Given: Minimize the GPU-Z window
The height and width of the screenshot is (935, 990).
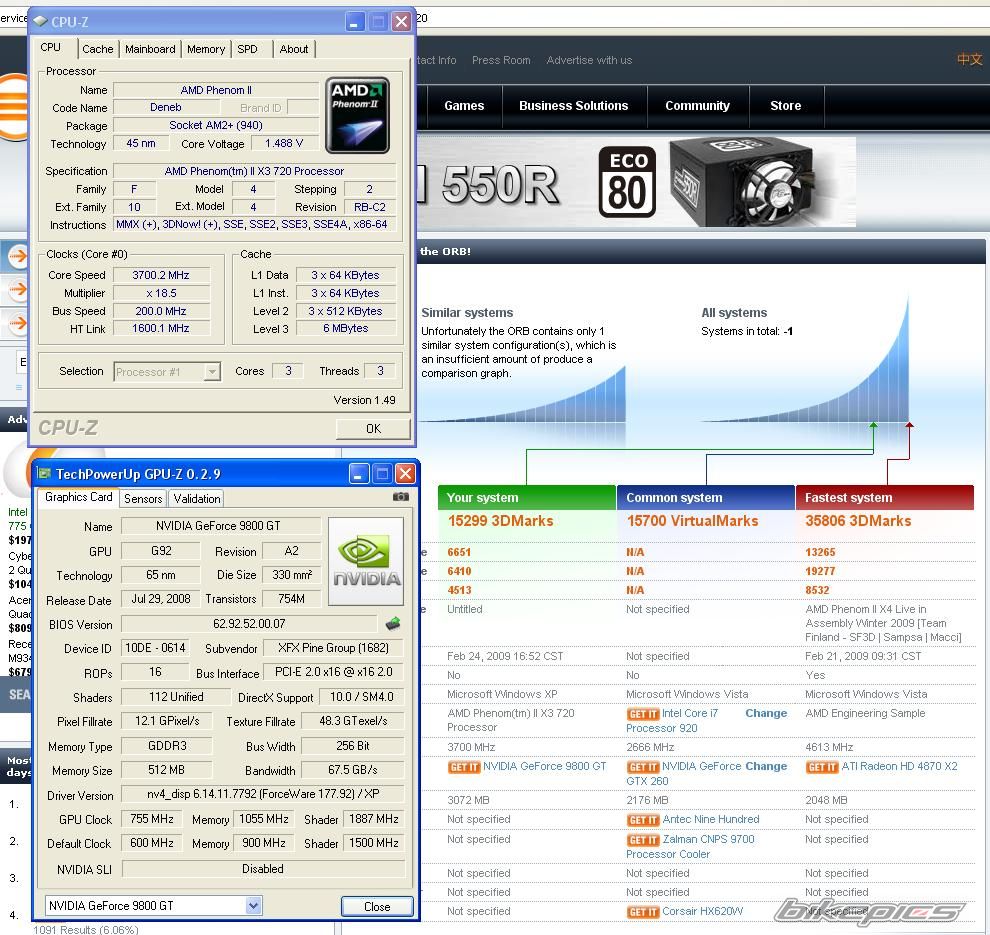Looking at the screenshot, I should tap(359, 473).
